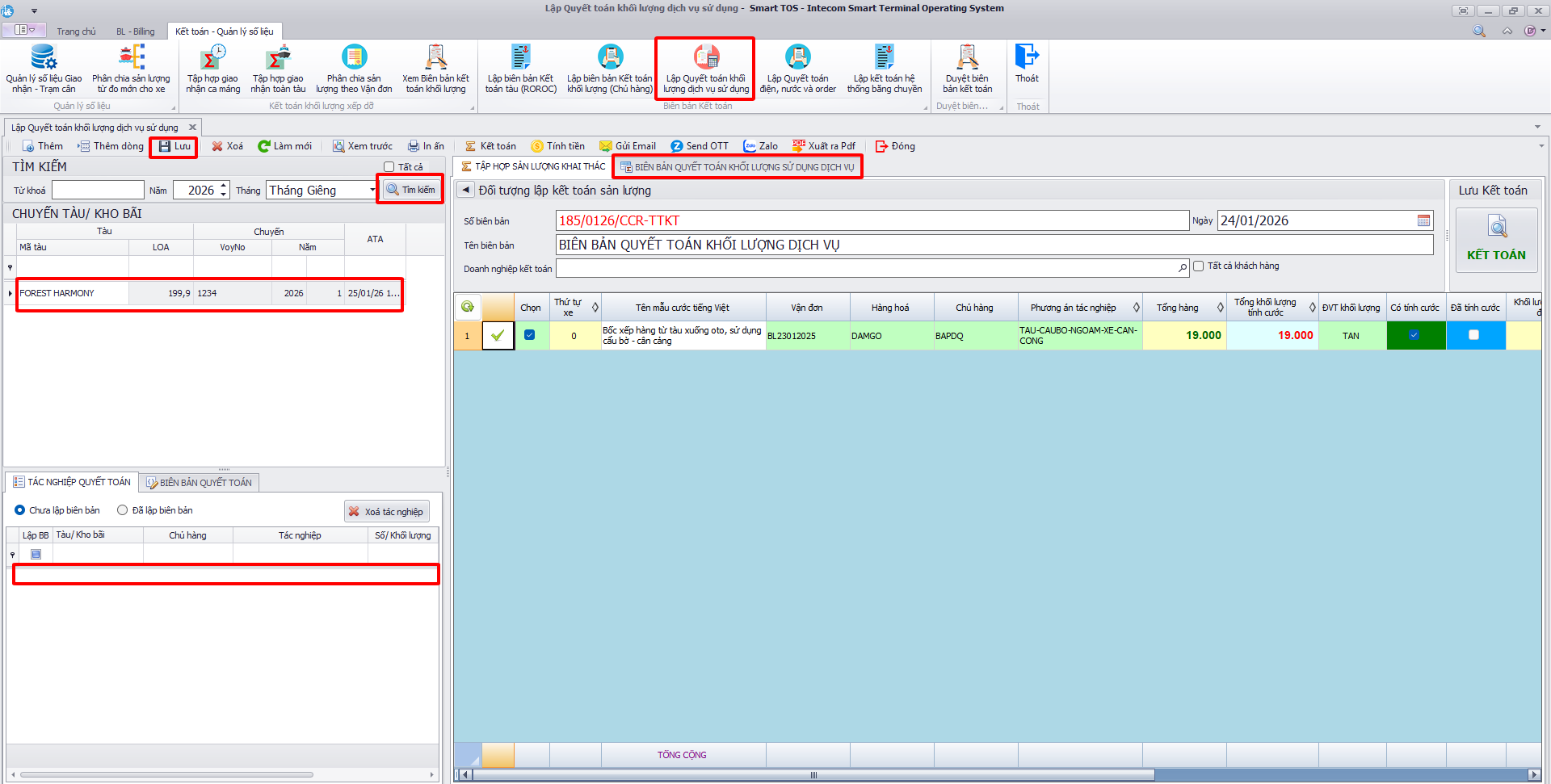Click Gửi Email toolbar icon
This screenshot has width=1551, height=784.
[605, 146]
